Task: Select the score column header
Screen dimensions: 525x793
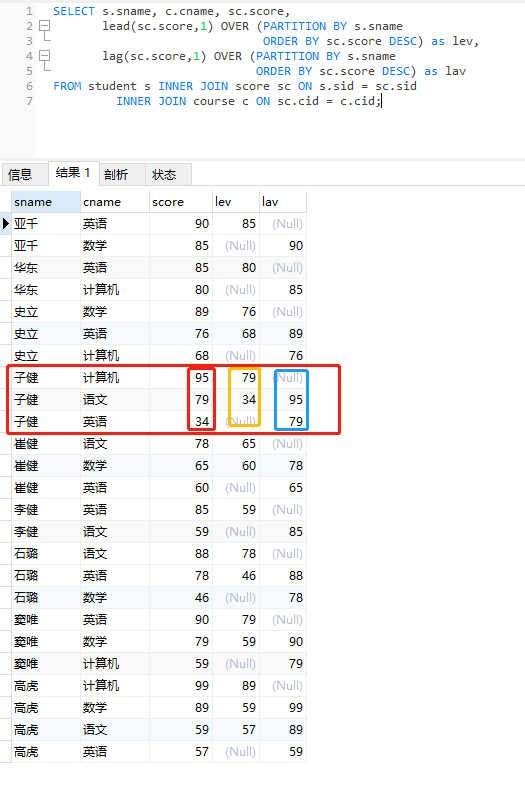Action: (x=181, y=202)
